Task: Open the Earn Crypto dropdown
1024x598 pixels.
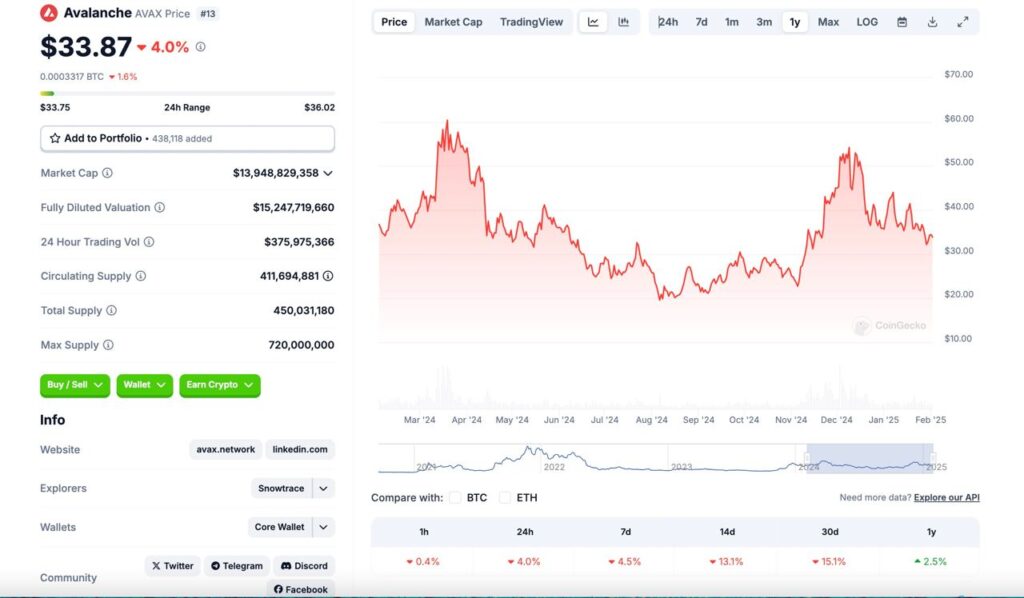Action: pos(219,385)
